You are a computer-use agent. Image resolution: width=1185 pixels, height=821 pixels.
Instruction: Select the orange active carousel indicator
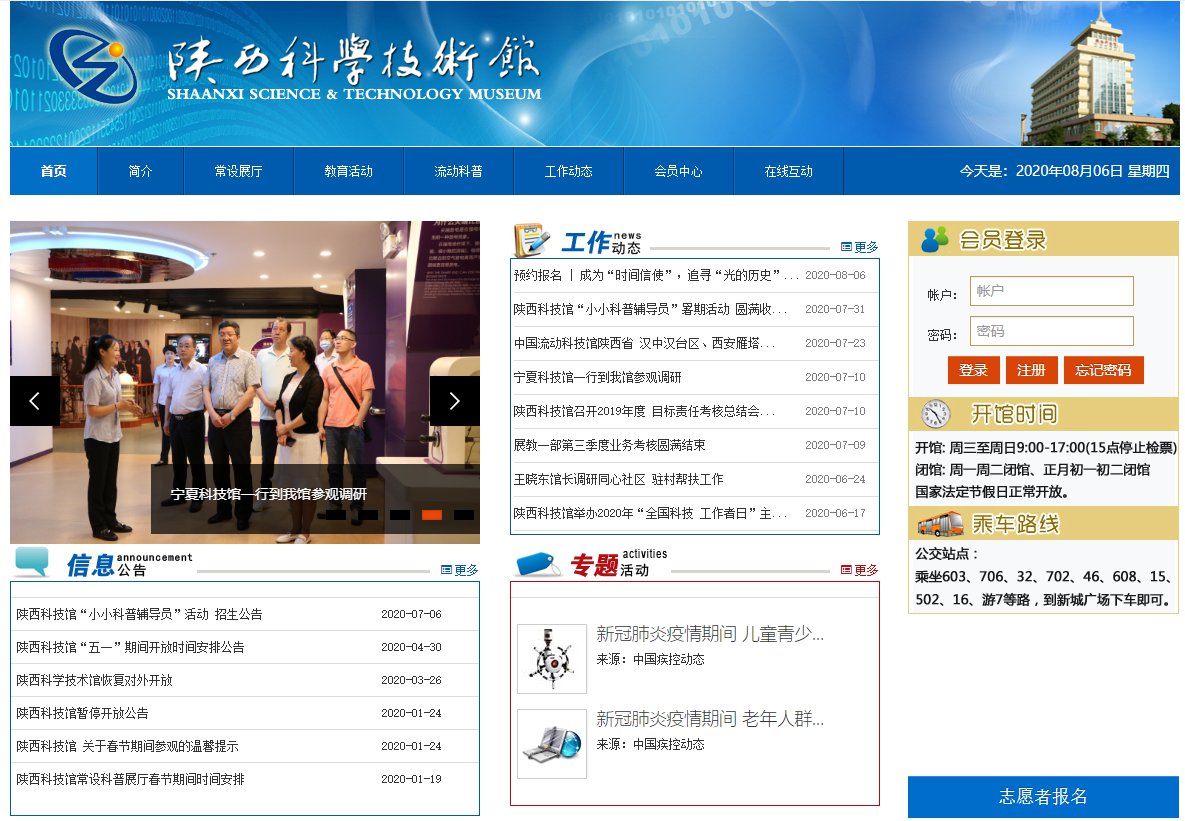coord(432,515)
